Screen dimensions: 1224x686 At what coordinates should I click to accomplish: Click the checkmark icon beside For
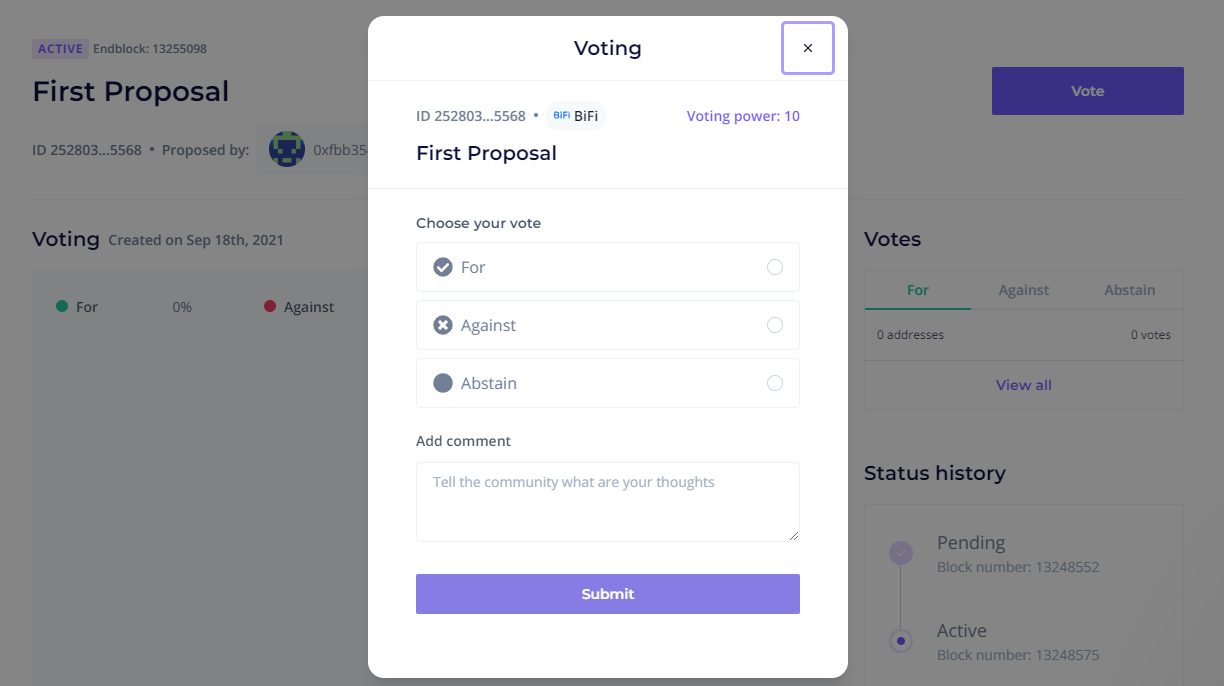[x=443, y=267]
